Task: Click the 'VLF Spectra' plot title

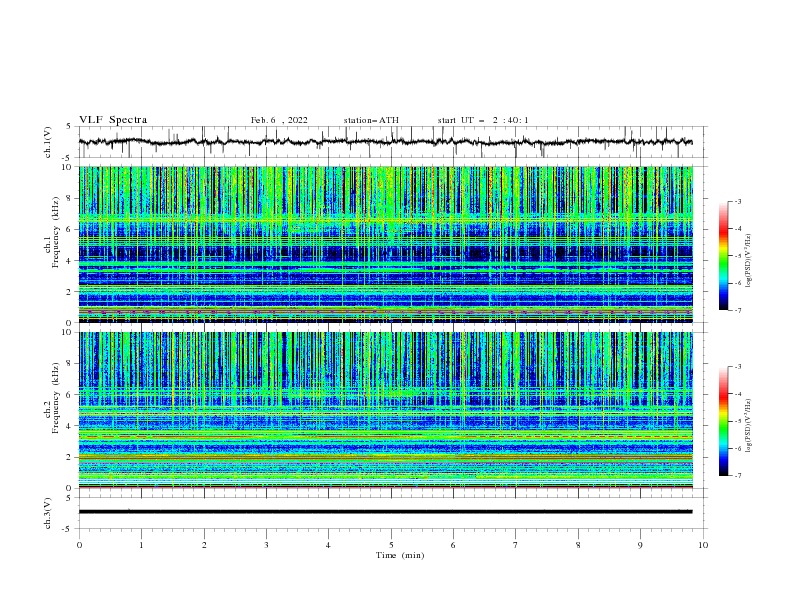Action: (113, 120)
